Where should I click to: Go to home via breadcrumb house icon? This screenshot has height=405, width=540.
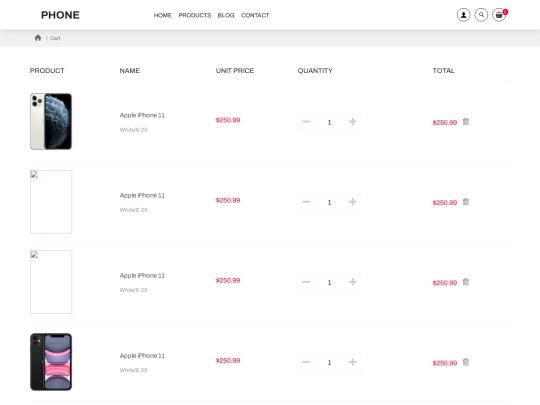coord(38,38)
